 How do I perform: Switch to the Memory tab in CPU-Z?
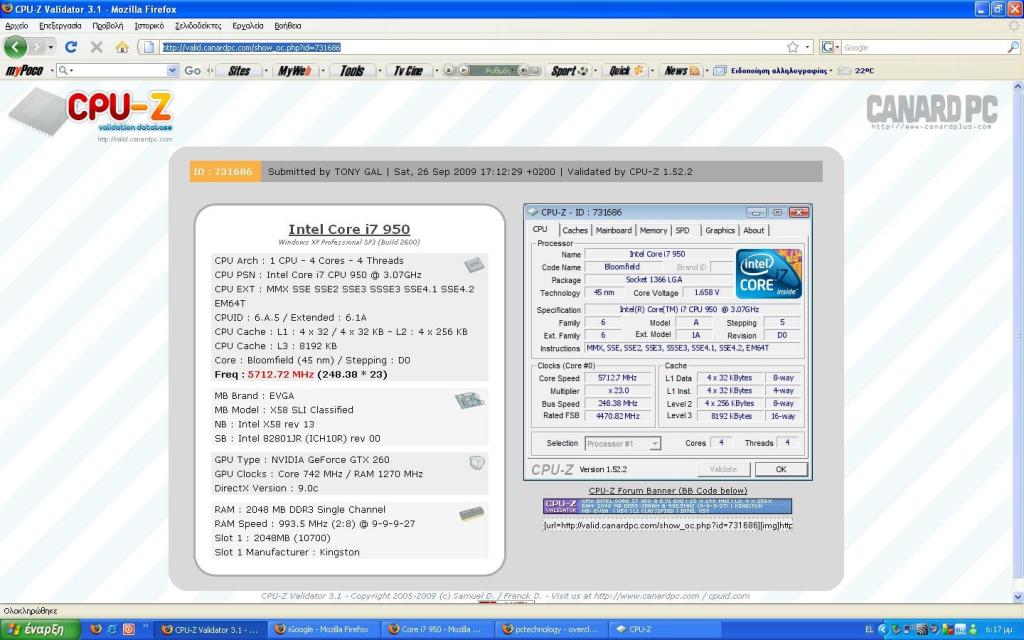click(653, 231)
